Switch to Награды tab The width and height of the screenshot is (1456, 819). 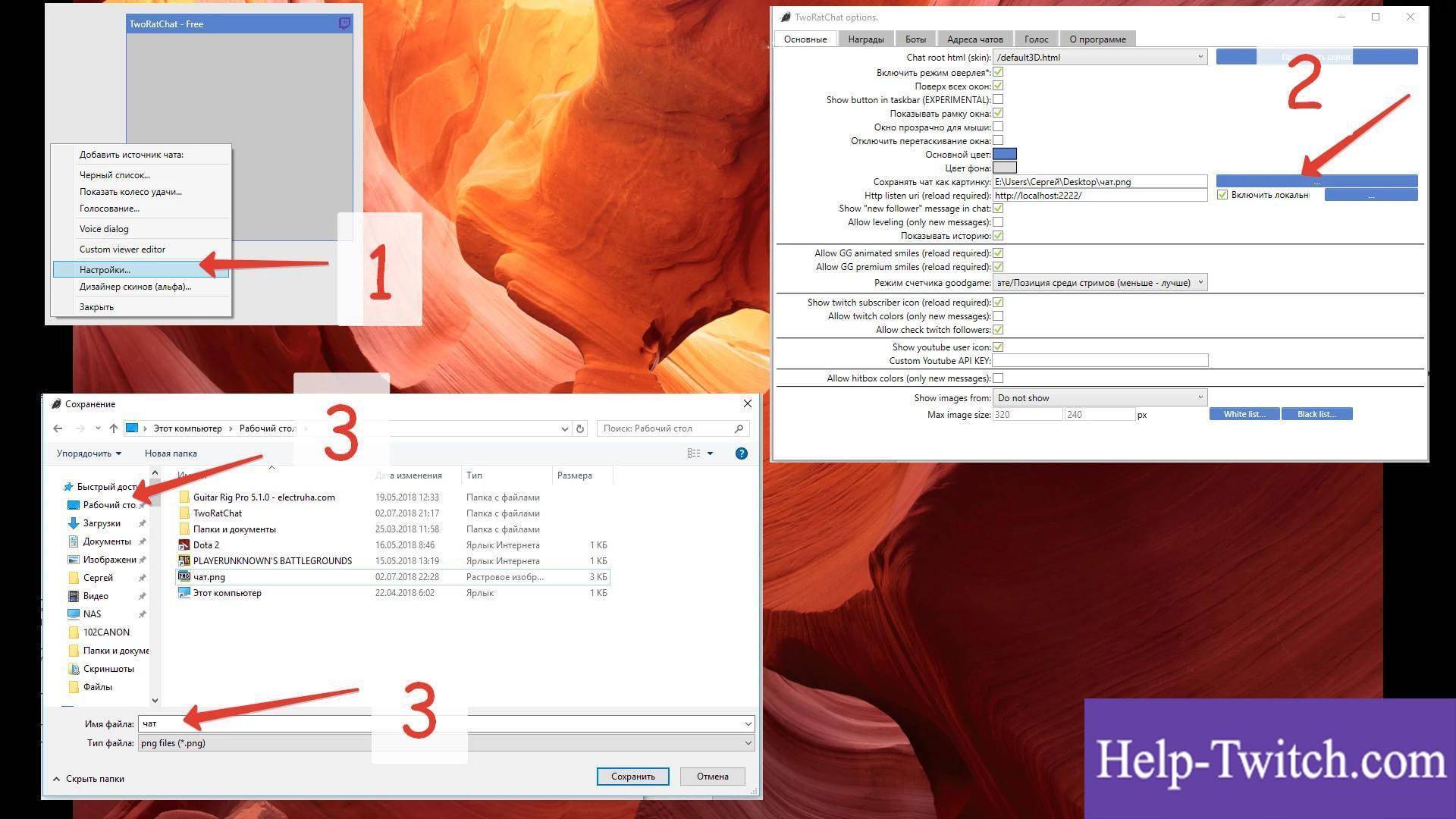(x=865, y=39)
